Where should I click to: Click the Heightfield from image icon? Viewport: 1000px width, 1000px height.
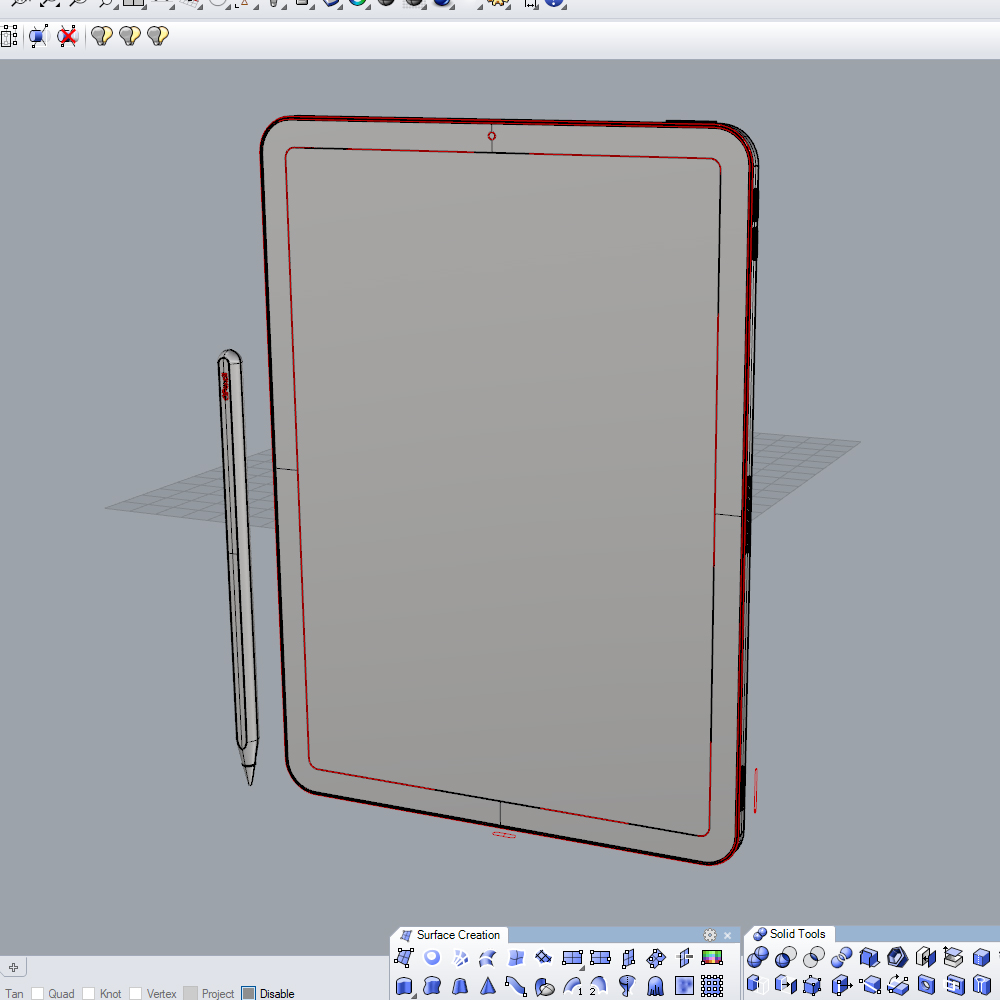pos(684,986)
